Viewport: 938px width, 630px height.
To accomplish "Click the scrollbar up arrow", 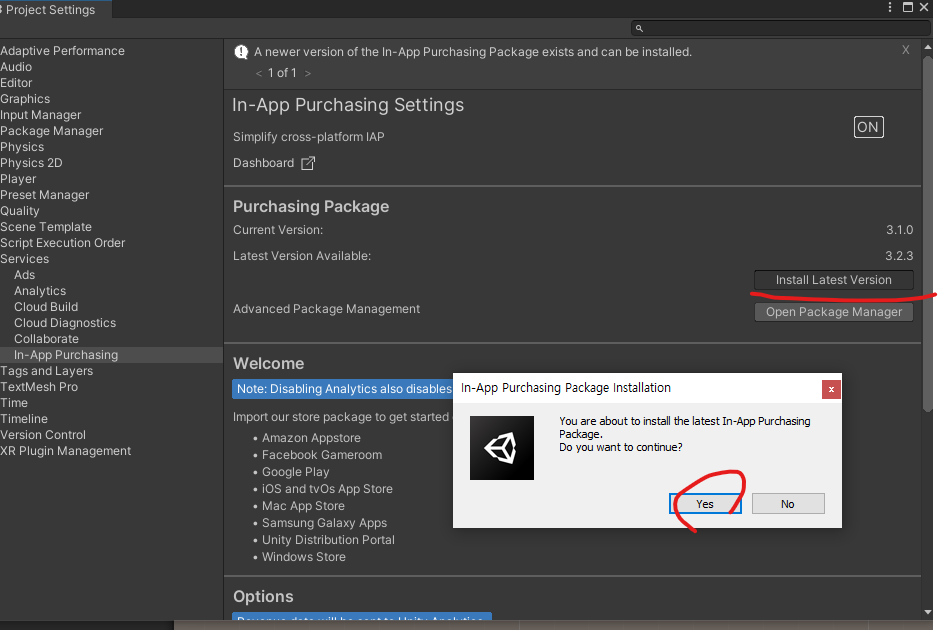I will 928,47.
